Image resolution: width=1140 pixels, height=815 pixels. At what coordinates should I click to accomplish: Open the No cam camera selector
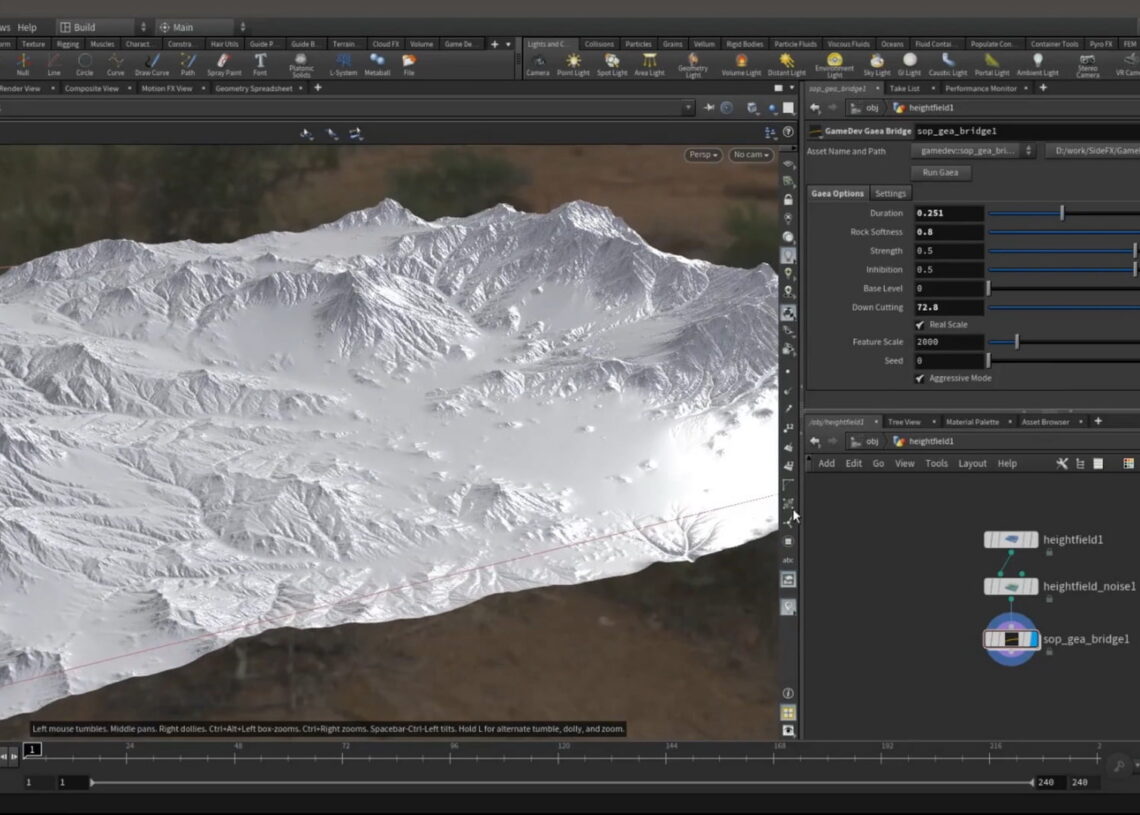[x=750, y=155]
